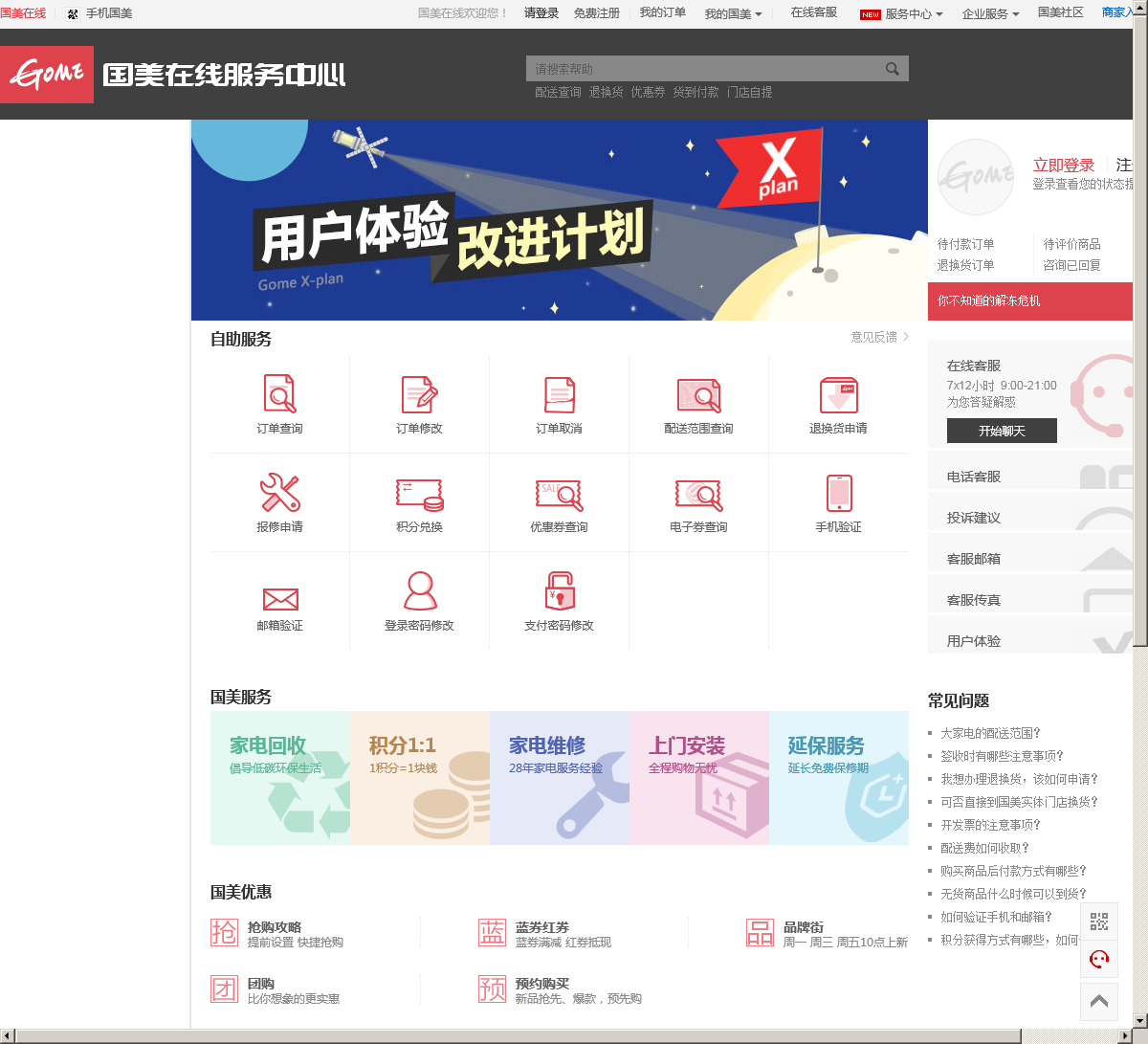This screenshot has height=1044, width=1148.
Task: Open FAQ 开发票的注意事项？
Action: click(990, 825)
